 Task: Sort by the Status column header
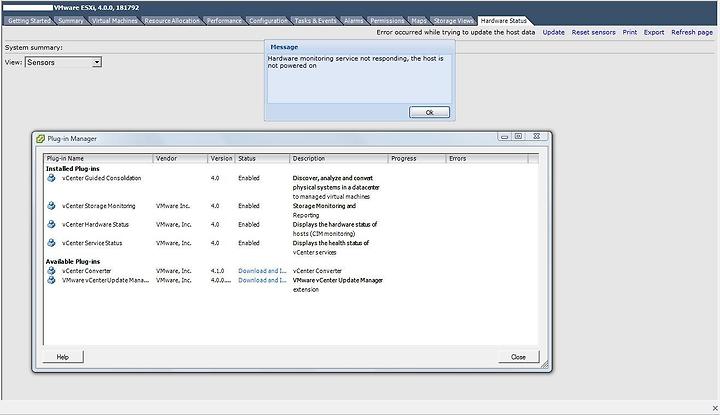(262, 158)
